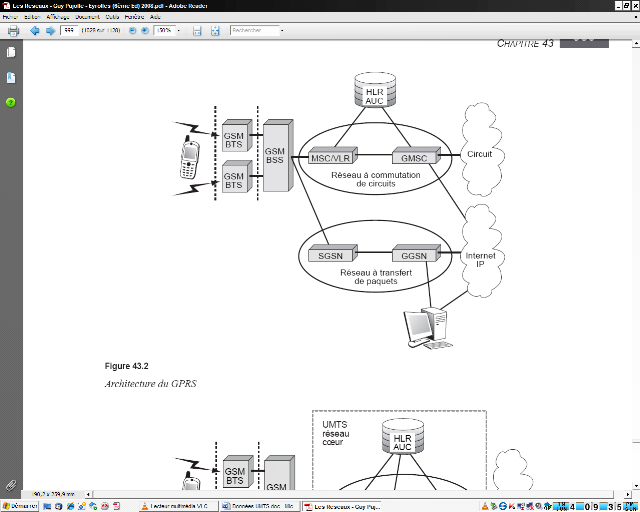640x512 pixels.
Task: Open the Edition menu
Action: click(x=32, y=17)
